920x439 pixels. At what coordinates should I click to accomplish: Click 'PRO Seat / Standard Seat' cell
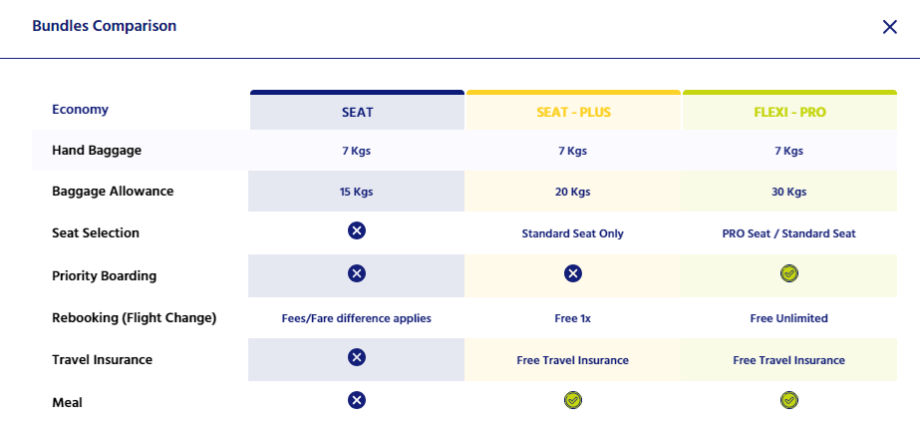coord(789,234)
